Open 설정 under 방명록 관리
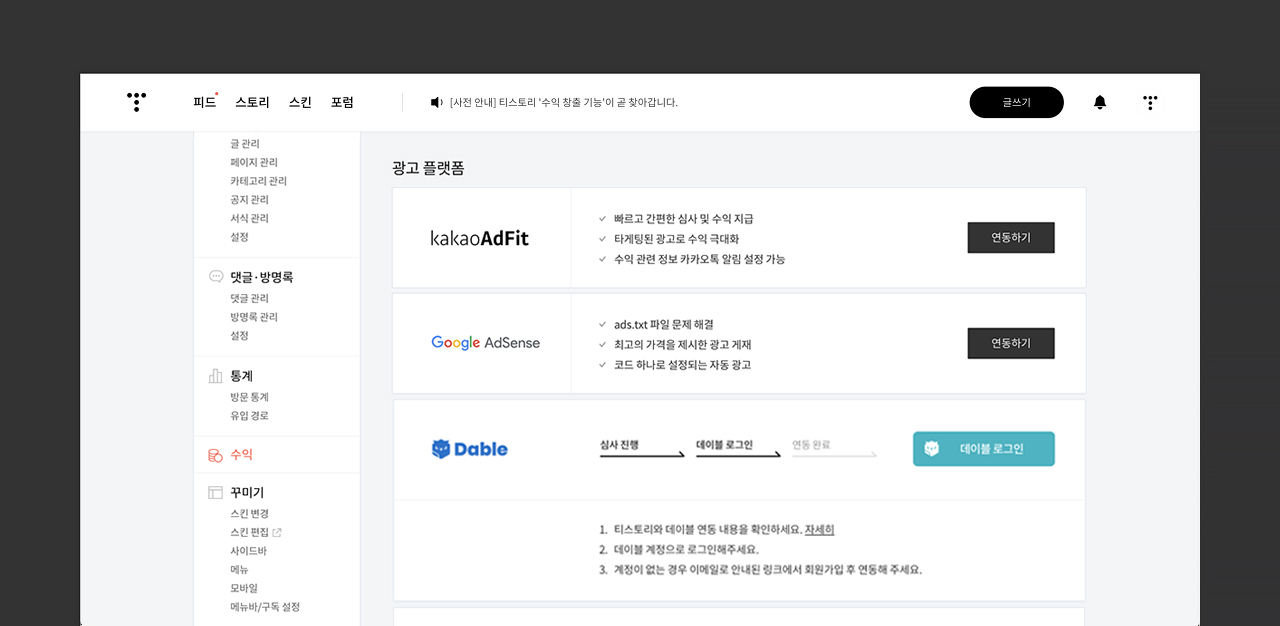 pos(239,336)
